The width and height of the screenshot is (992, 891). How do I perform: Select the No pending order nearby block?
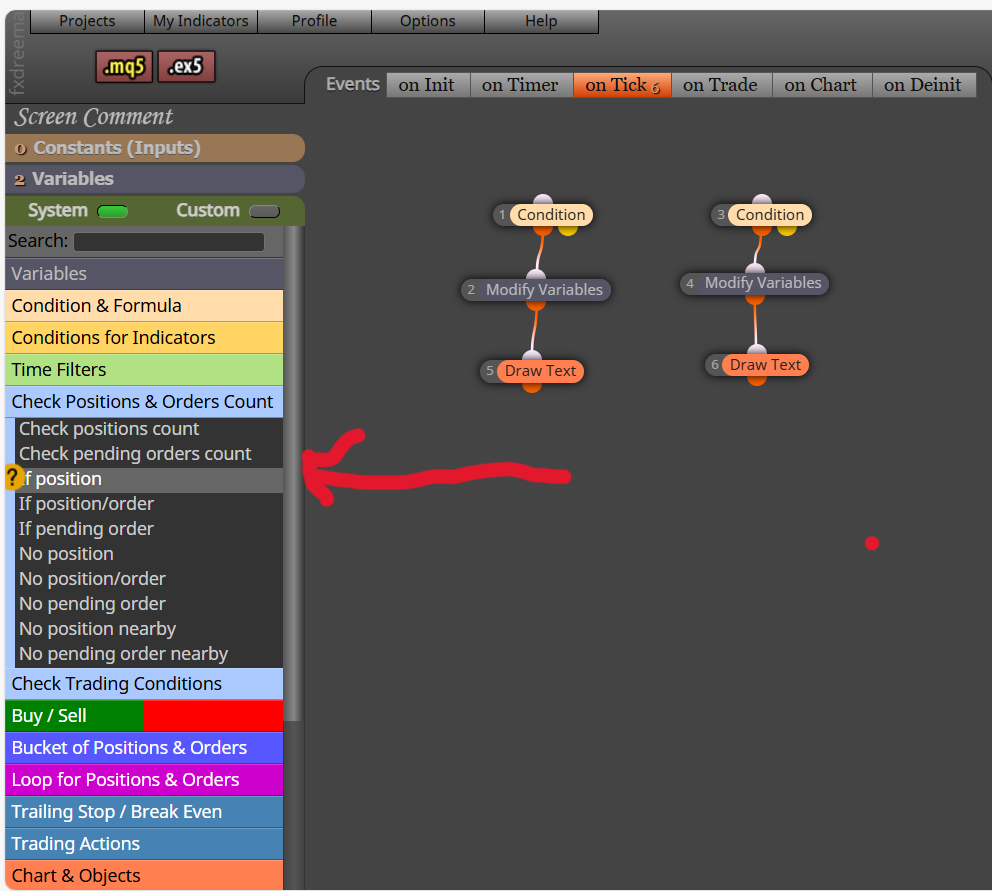point(149,654)
